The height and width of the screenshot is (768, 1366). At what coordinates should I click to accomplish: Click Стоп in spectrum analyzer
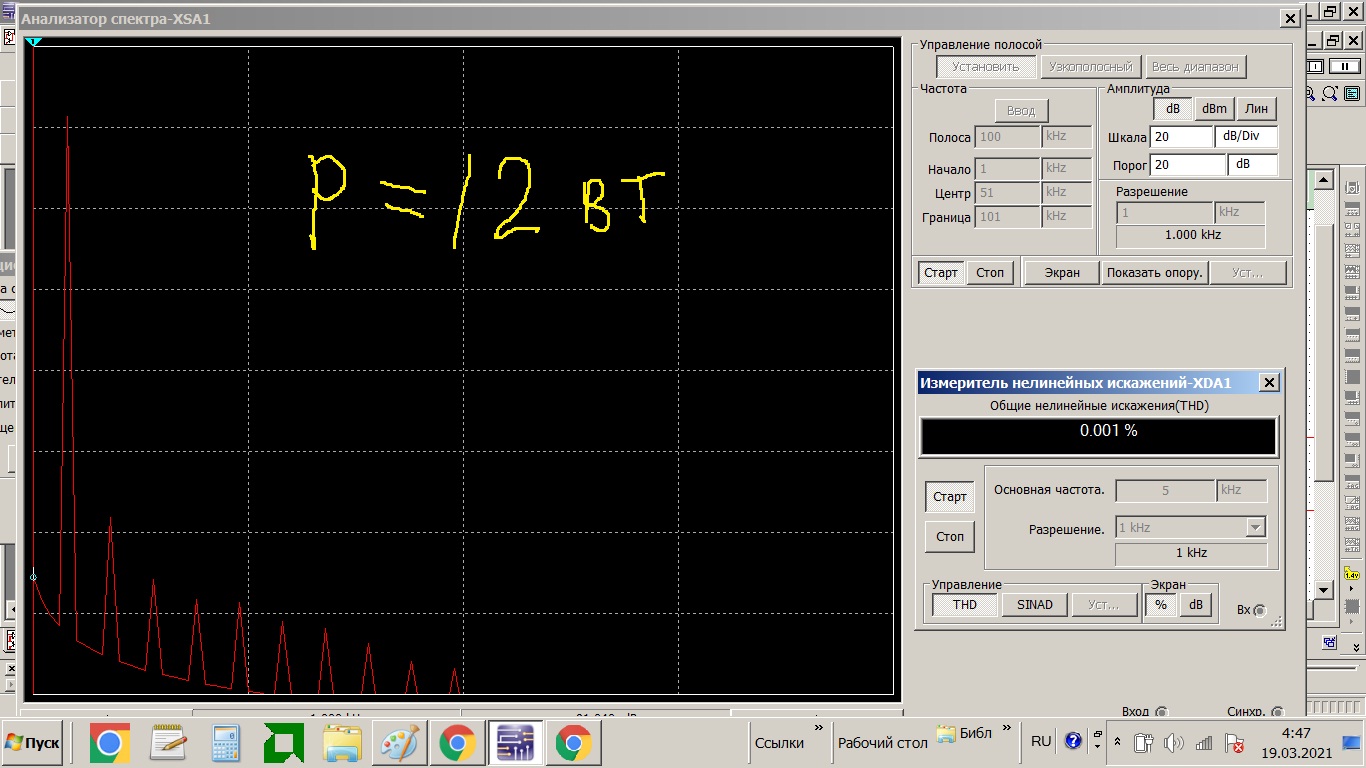[x=990, y=273]
